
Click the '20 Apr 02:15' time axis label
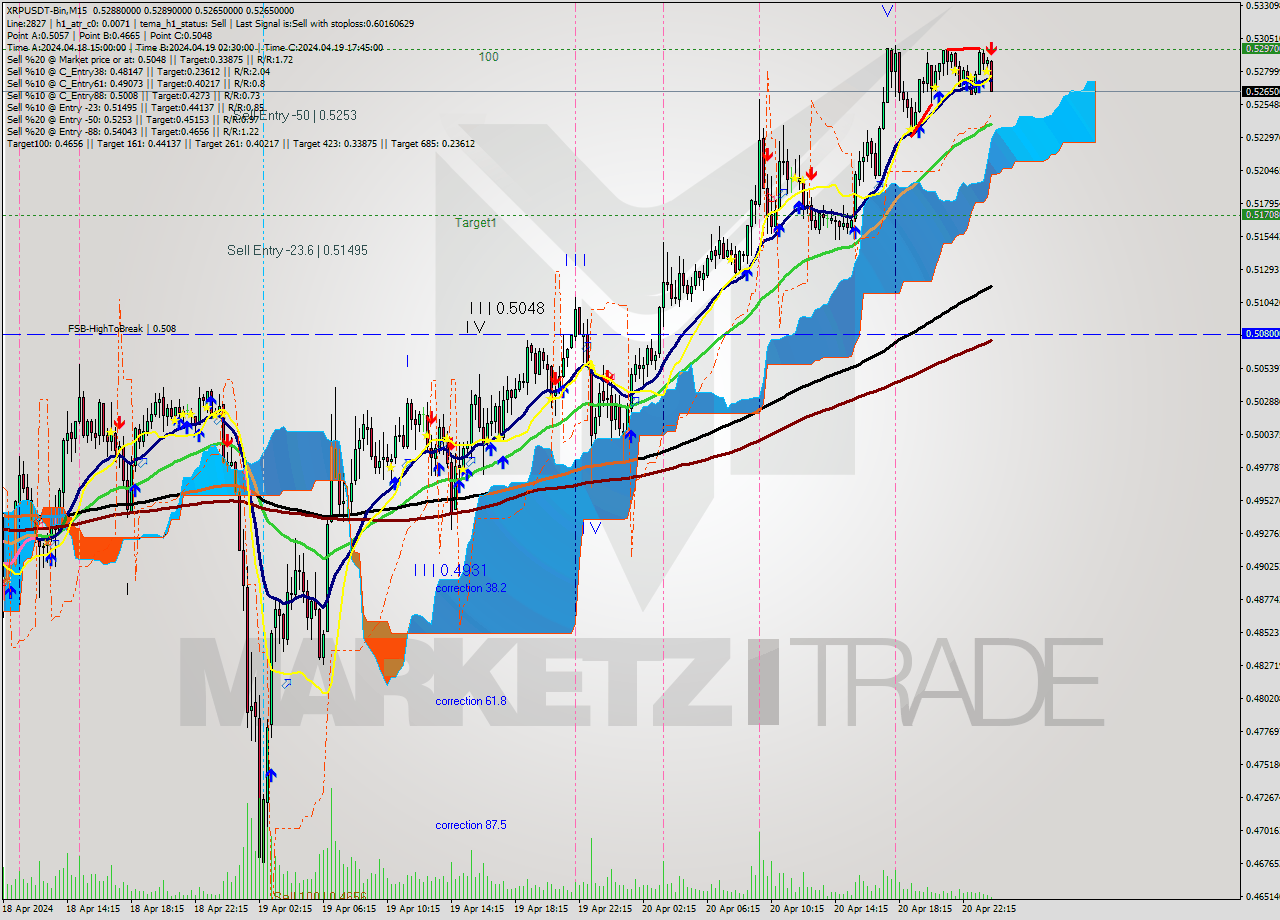click(669, 909)
